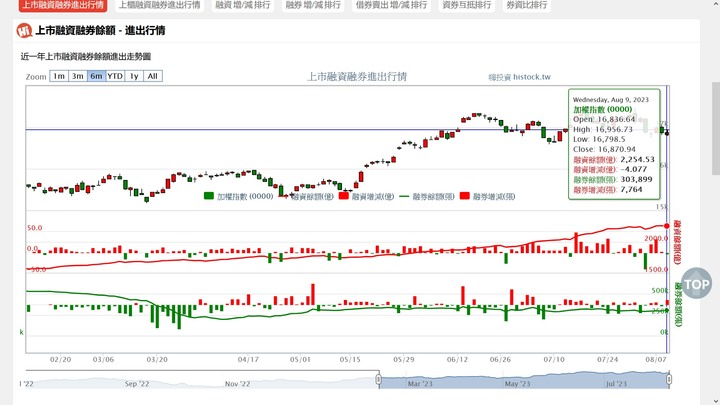The image size is (720, 405).
Task: Toggle the green 加權指數 (0000) legend marker
Action: tap(209, 196)
